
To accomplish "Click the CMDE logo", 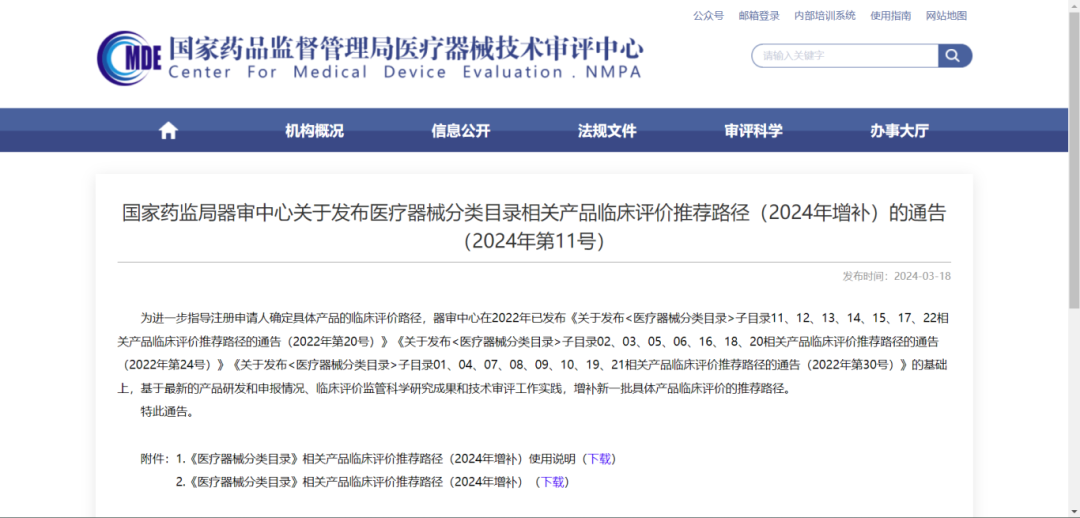I will (129, 58).
